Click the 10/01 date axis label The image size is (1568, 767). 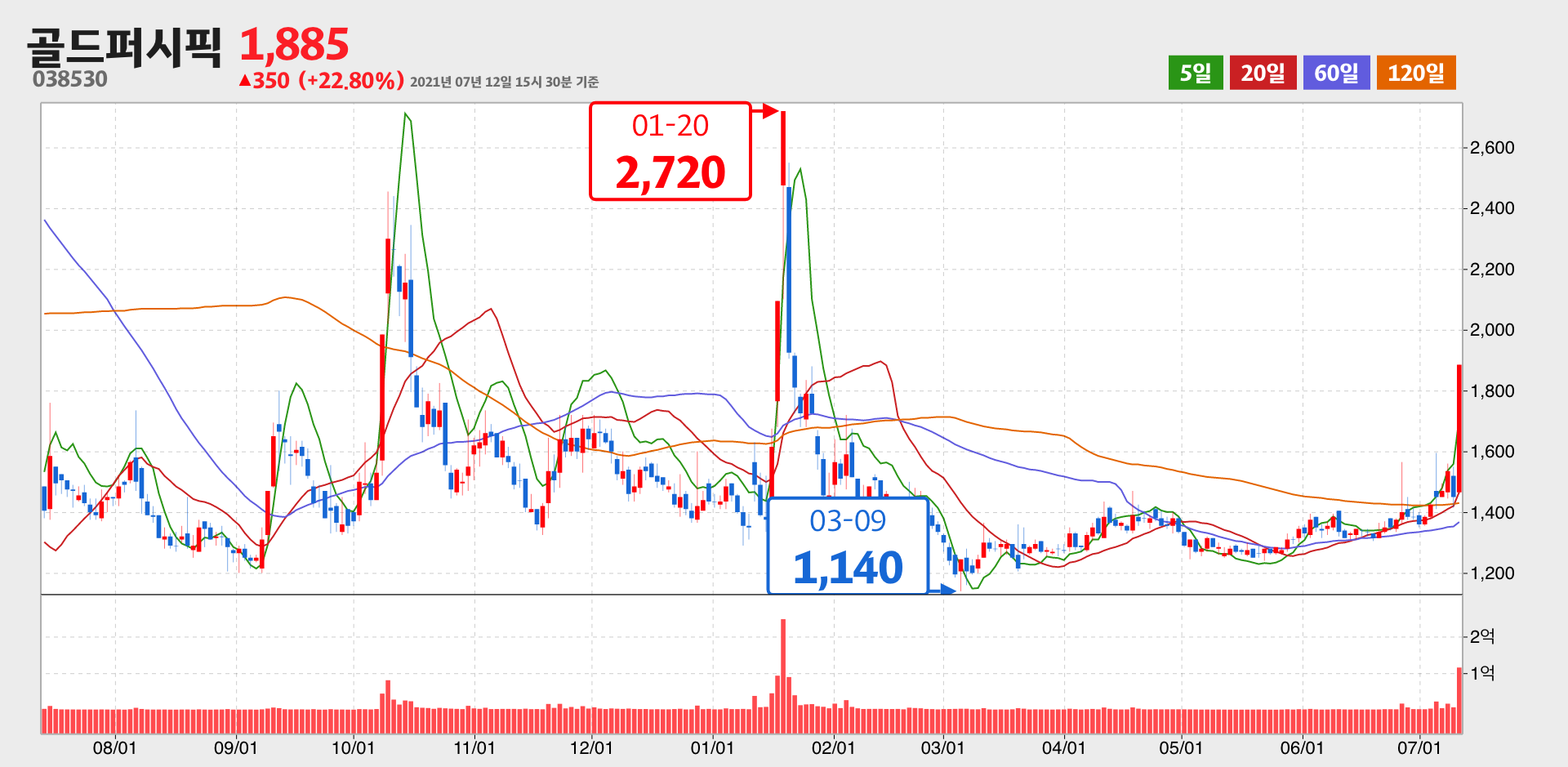(354, 748)
